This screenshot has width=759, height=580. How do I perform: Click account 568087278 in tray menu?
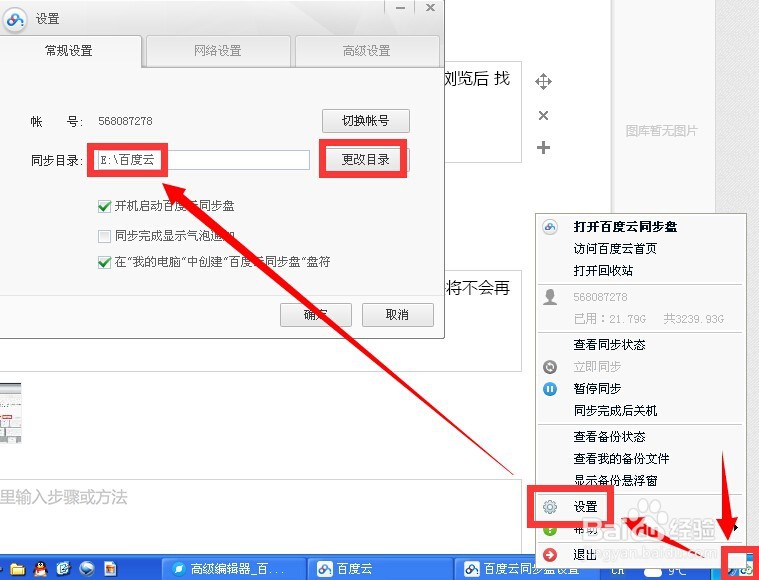[600, 297]
